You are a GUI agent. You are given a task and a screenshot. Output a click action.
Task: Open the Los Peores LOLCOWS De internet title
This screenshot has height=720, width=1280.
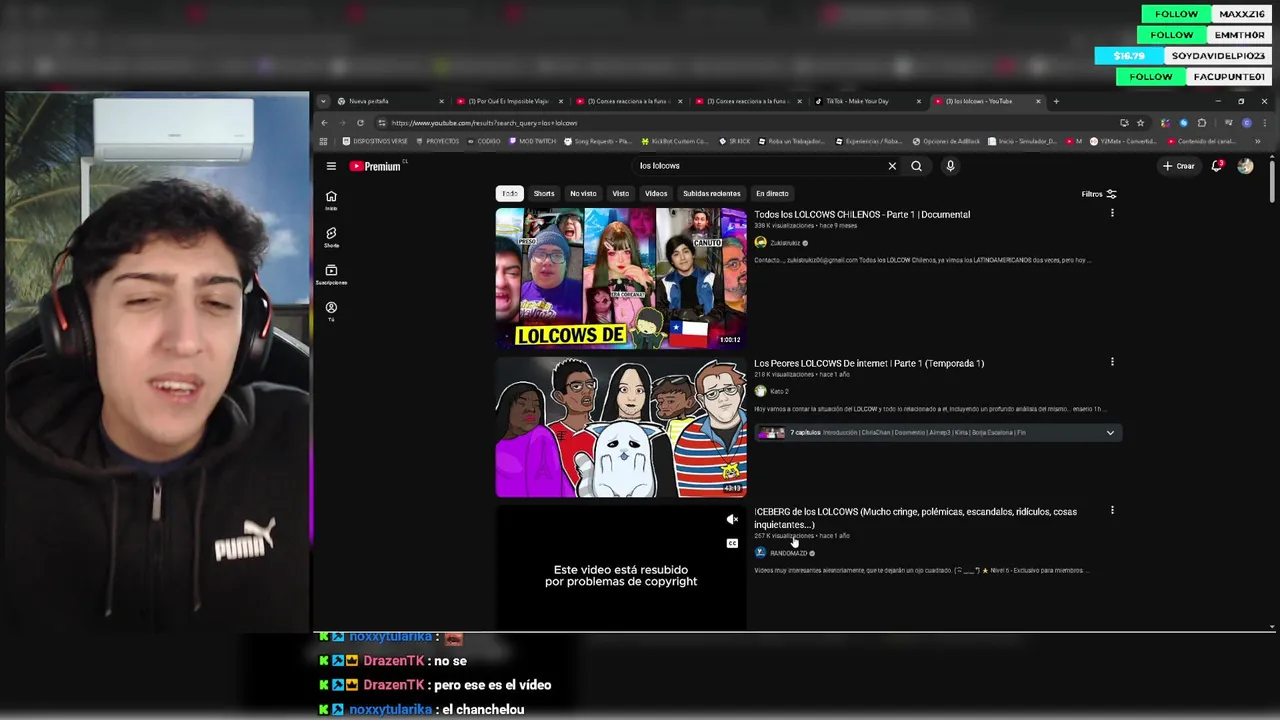point(869,363)
